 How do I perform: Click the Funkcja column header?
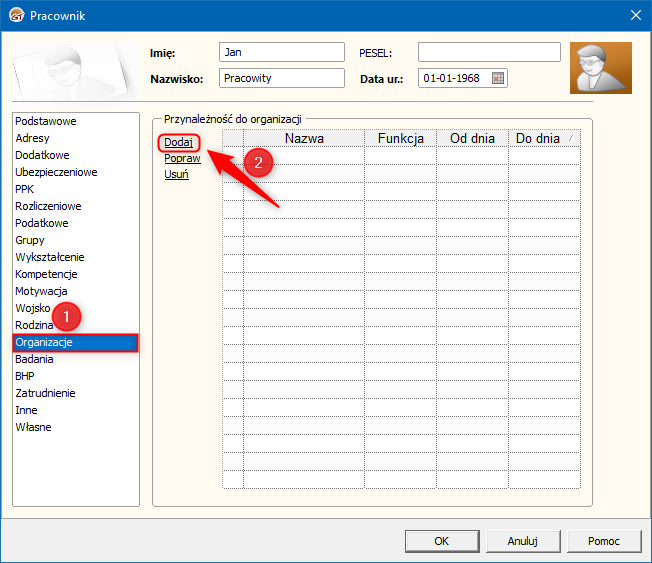[x=400, y=138]
